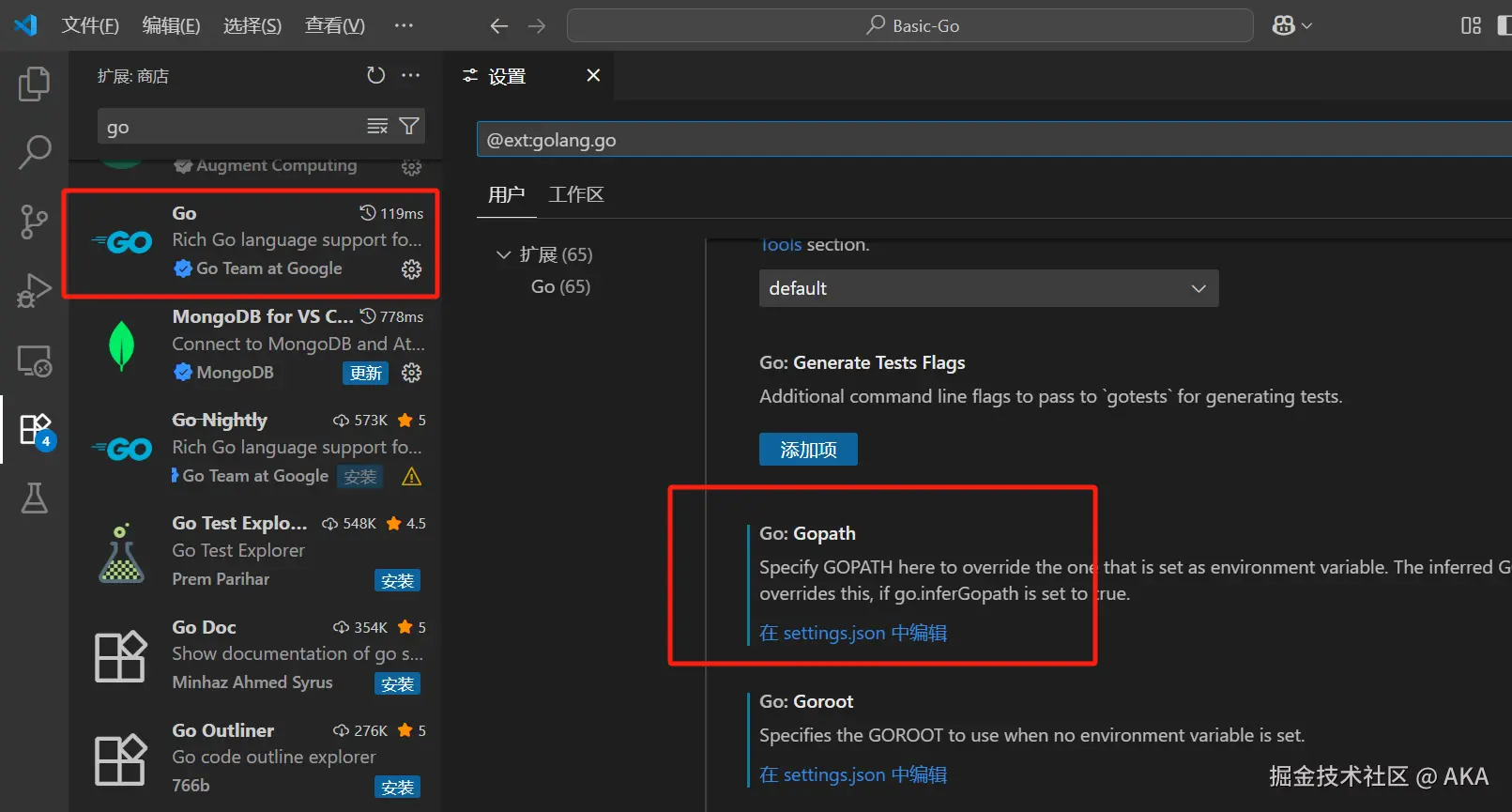Select Go (65) in settings tree

tap(560, 286)
